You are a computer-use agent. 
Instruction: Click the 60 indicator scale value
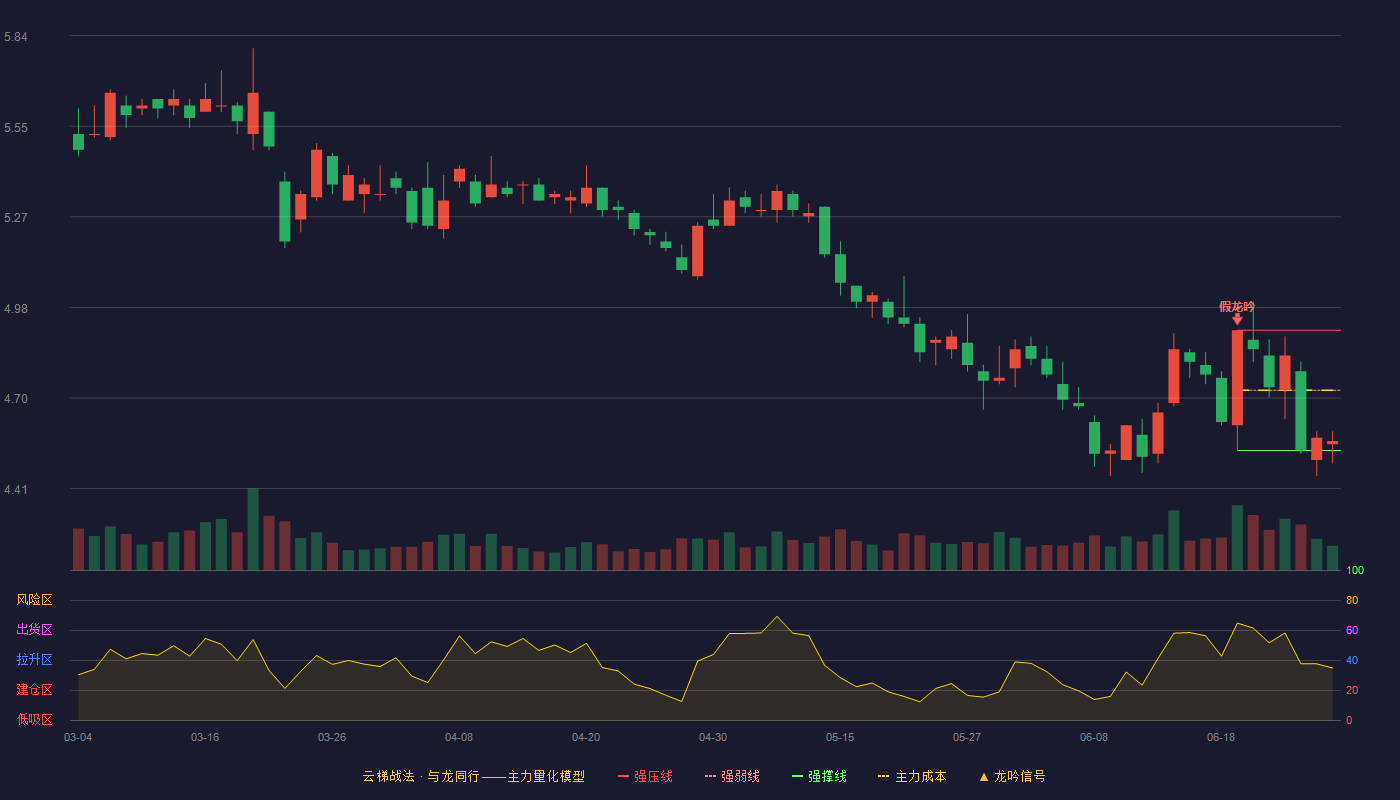pos(1352,630)
